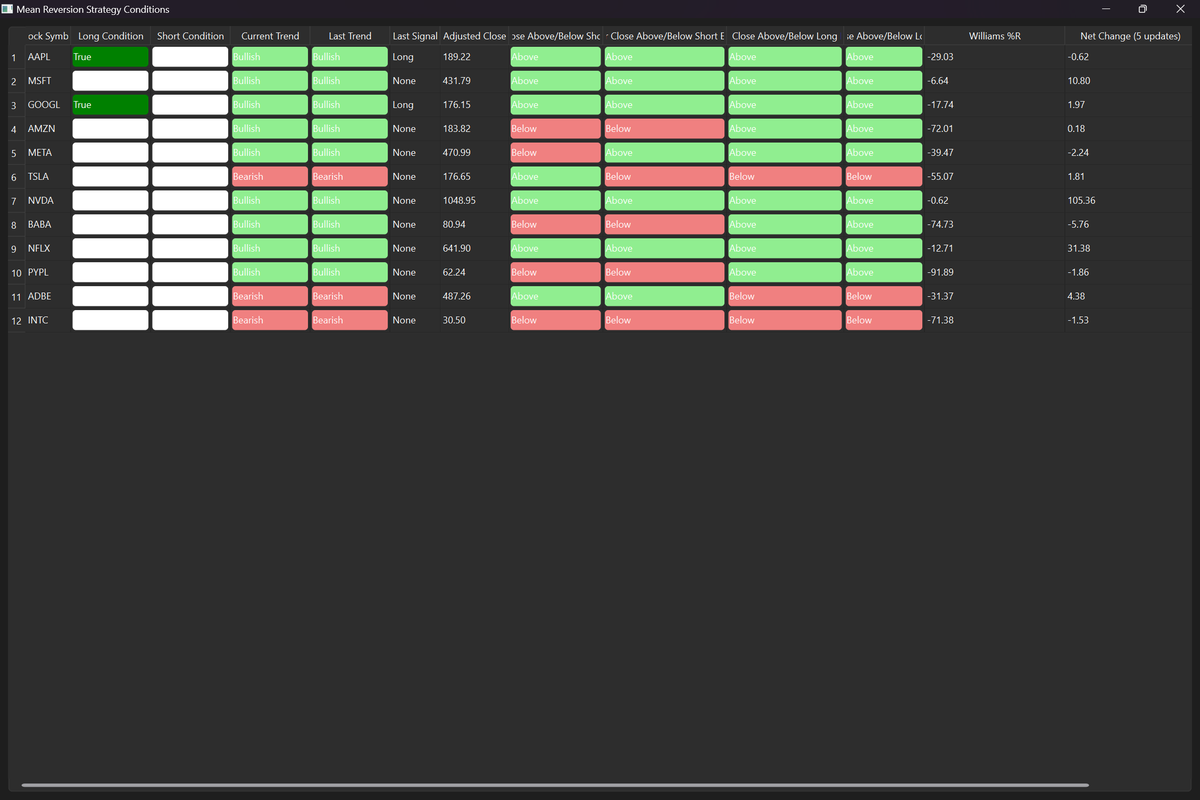The image size is (1200, 800).
Task: Click PYPL's Williams %R value -91.89
Action: pyautogui.click(x=941, y=272)
